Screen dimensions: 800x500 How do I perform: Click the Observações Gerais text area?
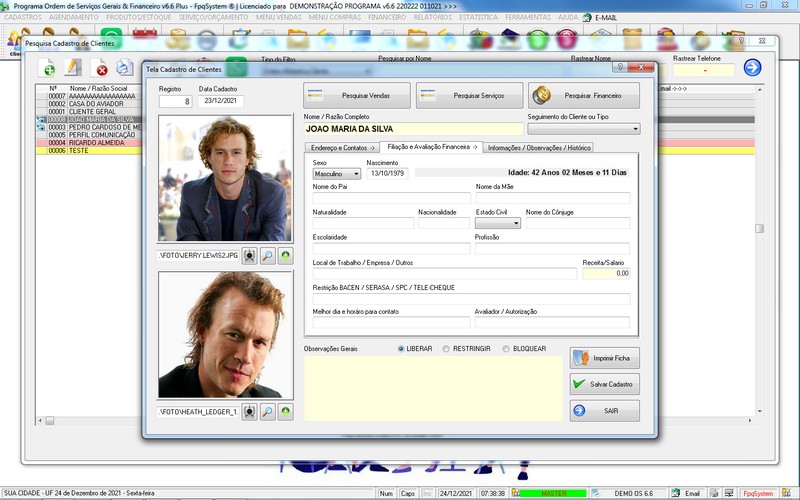click(x=433, y=389)
